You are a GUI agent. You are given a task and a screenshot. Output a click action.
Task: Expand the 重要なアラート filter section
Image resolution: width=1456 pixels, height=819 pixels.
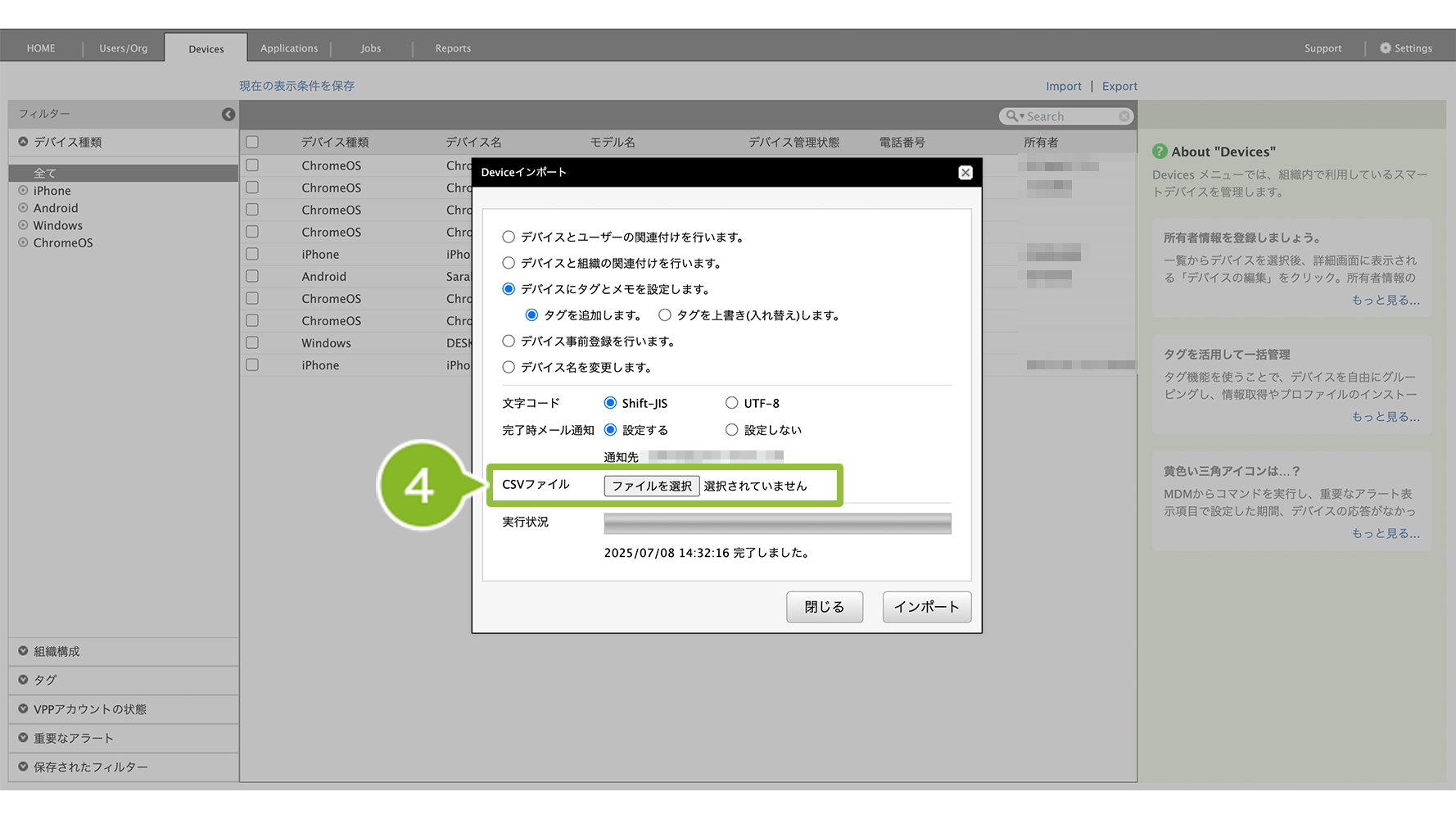point(73,738)
